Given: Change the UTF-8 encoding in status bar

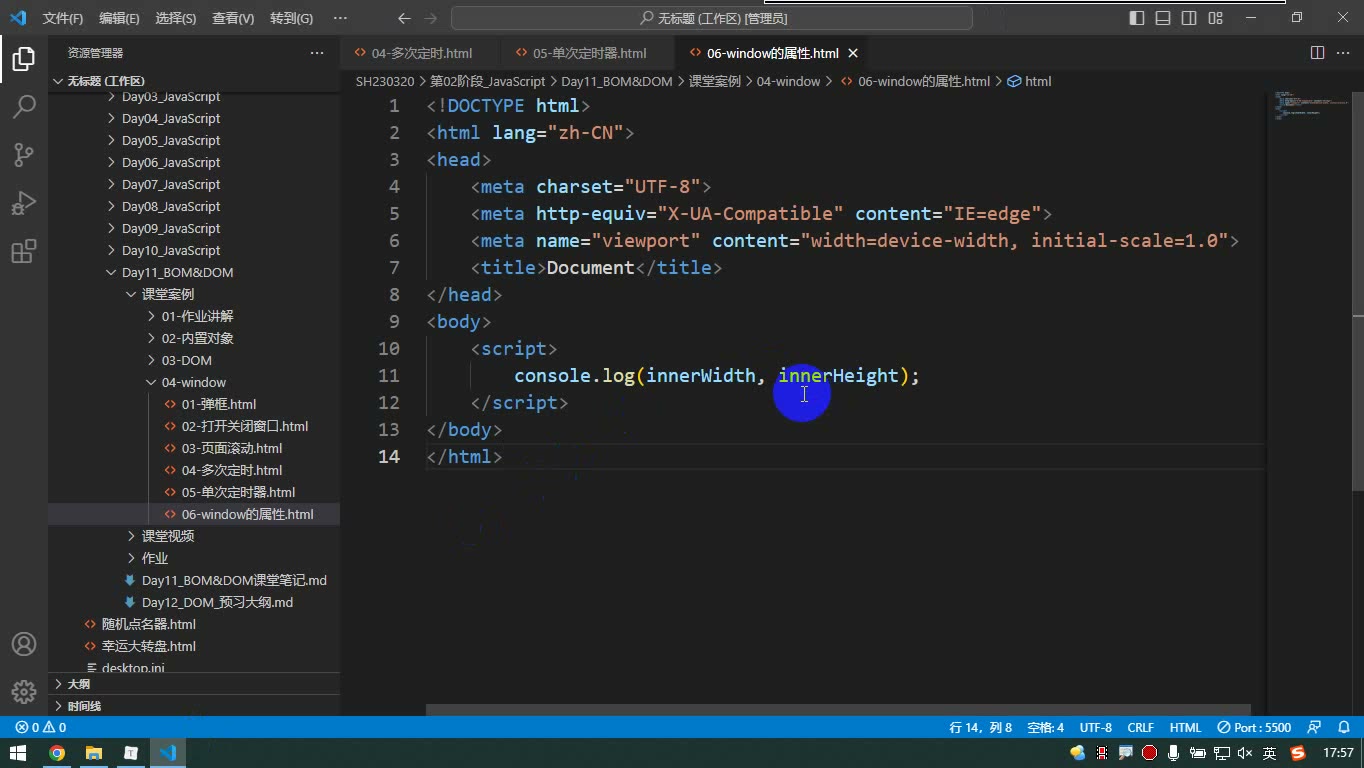Looking at the screenshot, I should tap(1095, 728).
